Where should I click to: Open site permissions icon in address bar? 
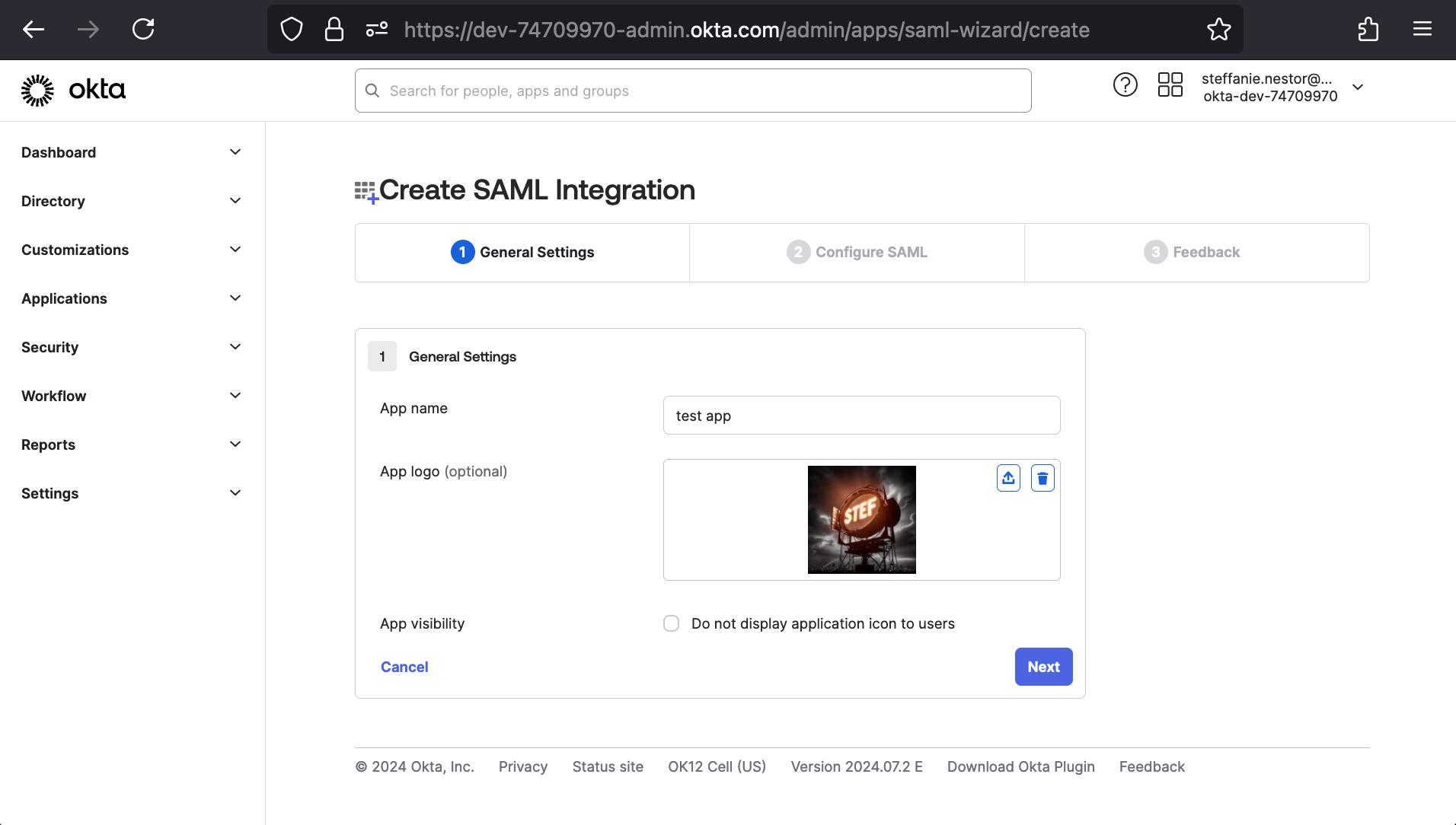pyautogui.click(x=377, y=30)
